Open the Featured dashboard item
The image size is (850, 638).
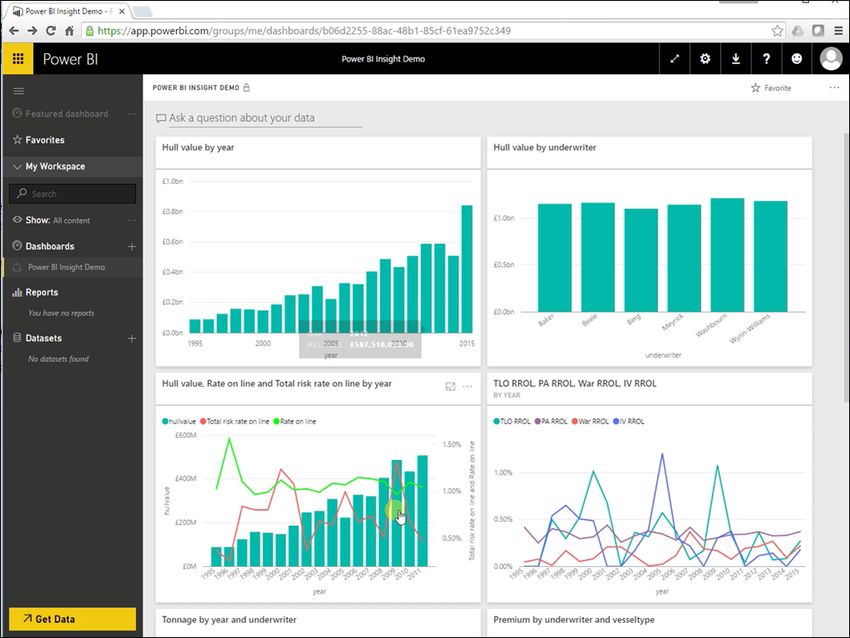(x=67, y=114)
